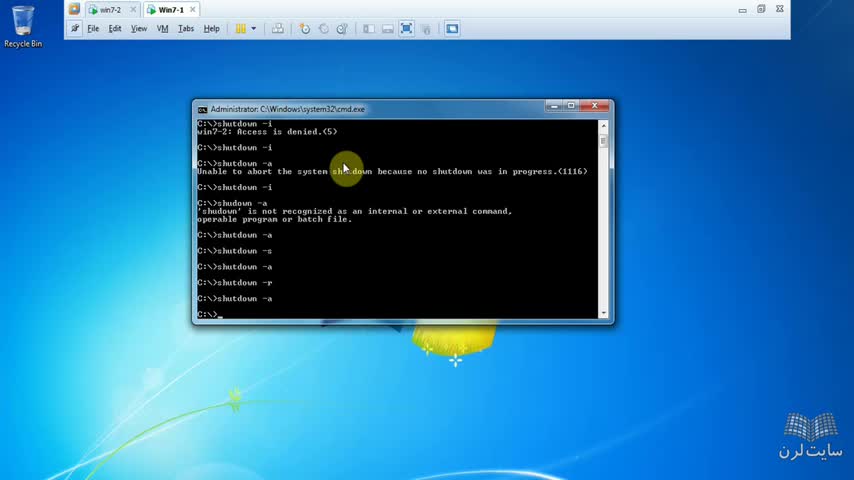Take a snapshot of the VM
The height and width of the screenshot is (480, 854).
pyautogui.click(x=304, y=29)
